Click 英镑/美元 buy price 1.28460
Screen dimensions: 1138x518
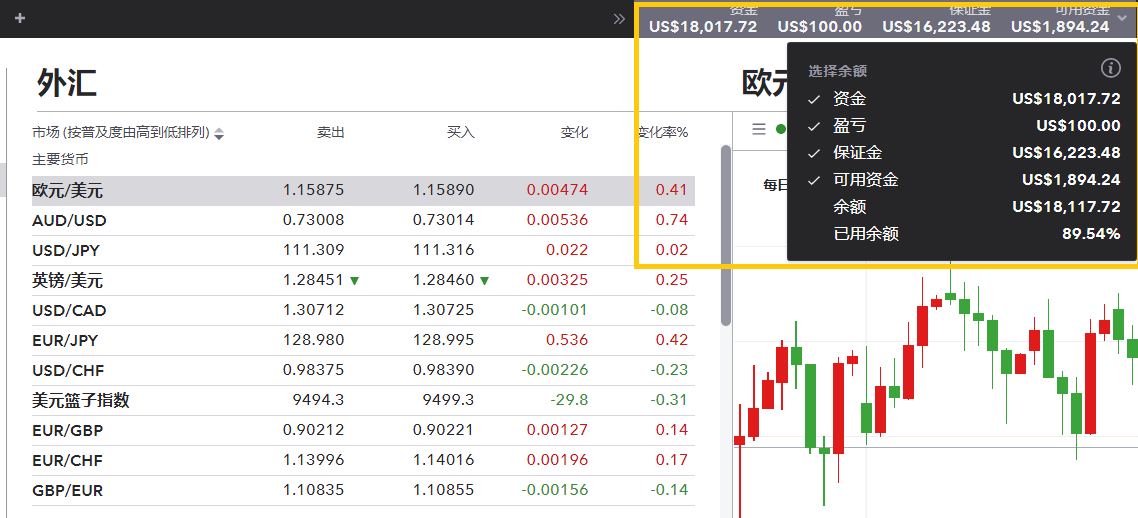[443, 280]
